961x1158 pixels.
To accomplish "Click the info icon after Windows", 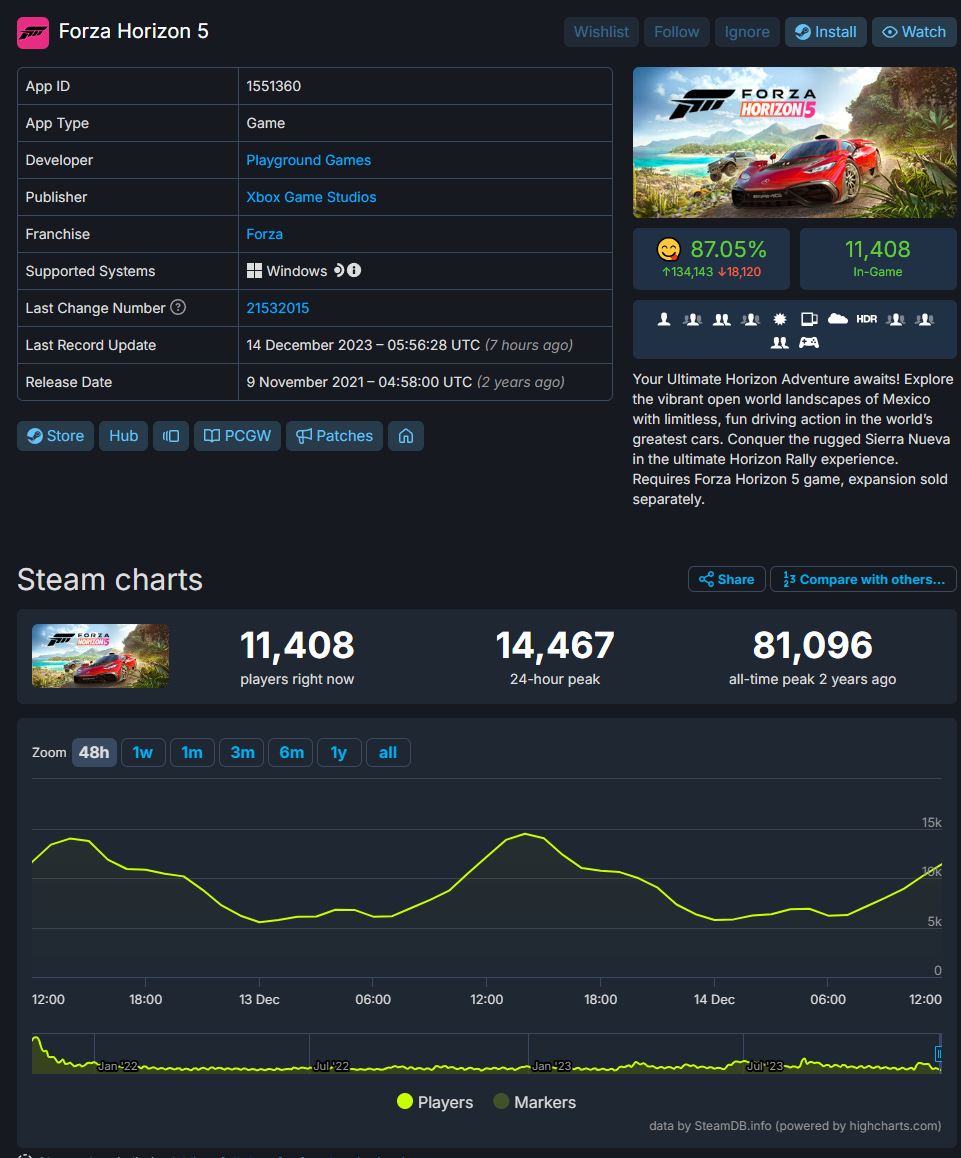I will pos(355,270).
